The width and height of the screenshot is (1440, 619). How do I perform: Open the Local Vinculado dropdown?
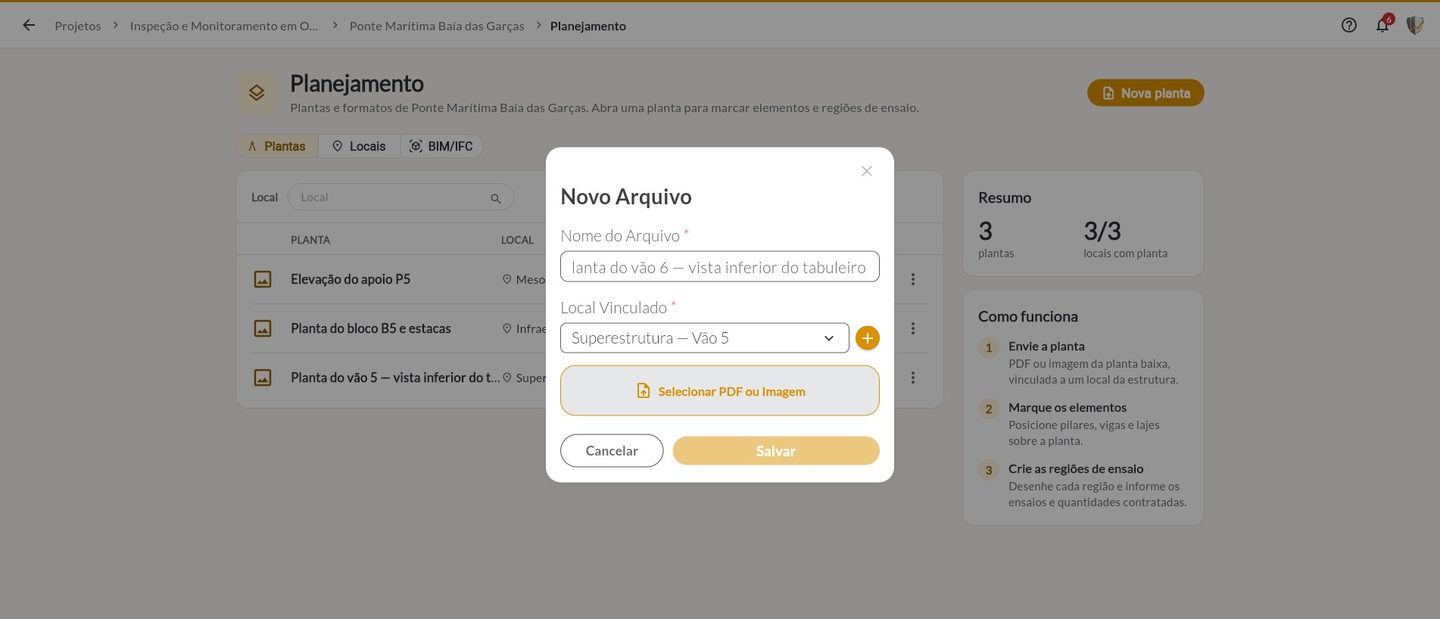click(x=705, y=338)
